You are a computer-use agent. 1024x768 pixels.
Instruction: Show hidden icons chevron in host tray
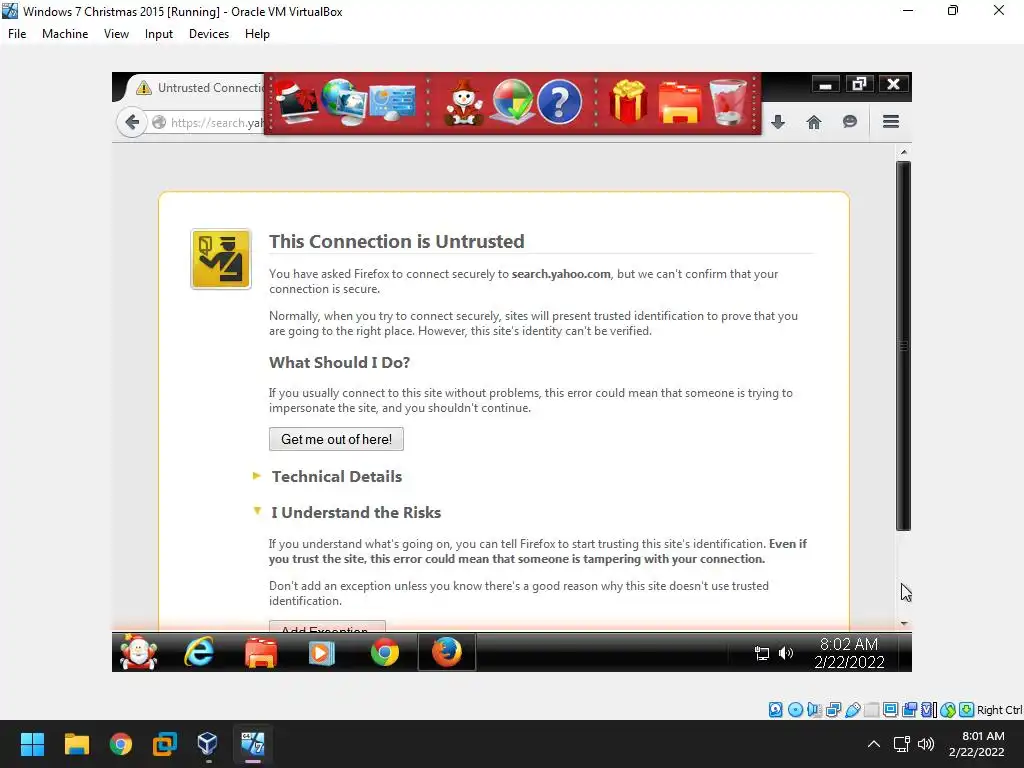tap(874, 744)
